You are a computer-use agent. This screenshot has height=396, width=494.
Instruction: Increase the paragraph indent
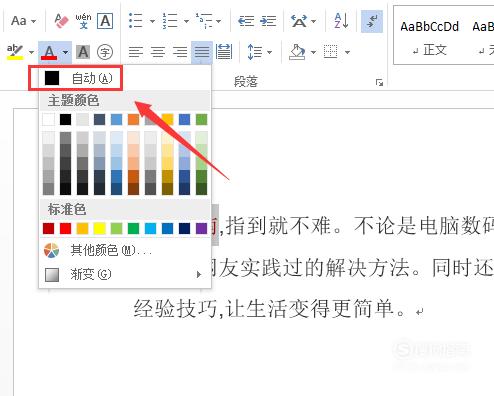click(x=268, y=21)
